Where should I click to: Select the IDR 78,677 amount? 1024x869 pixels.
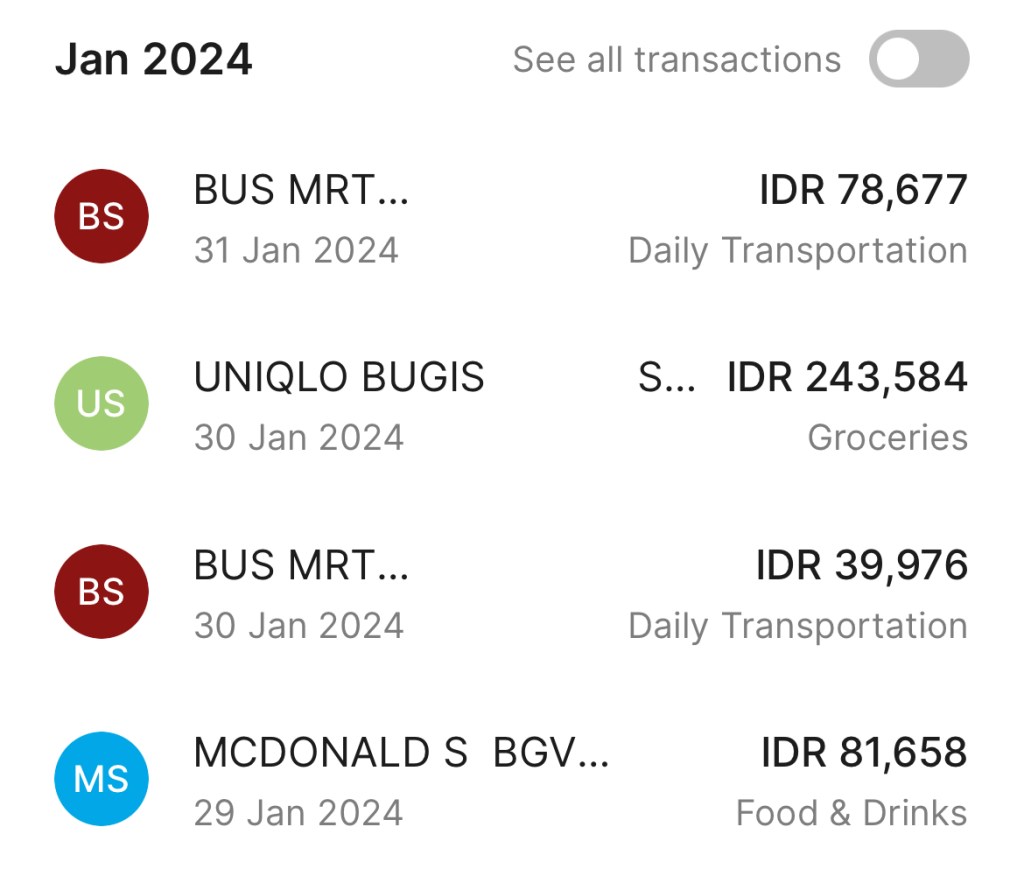coord(863,190)
